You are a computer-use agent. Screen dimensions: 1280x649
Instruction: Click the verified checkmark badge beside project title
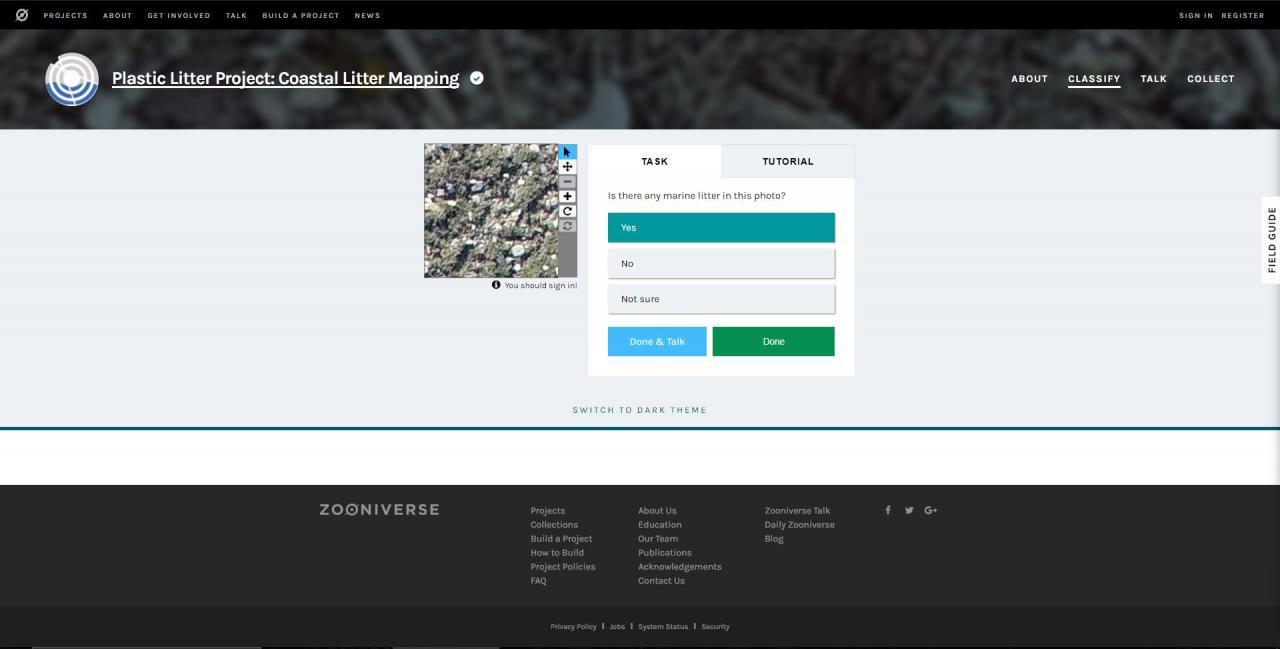477,78
